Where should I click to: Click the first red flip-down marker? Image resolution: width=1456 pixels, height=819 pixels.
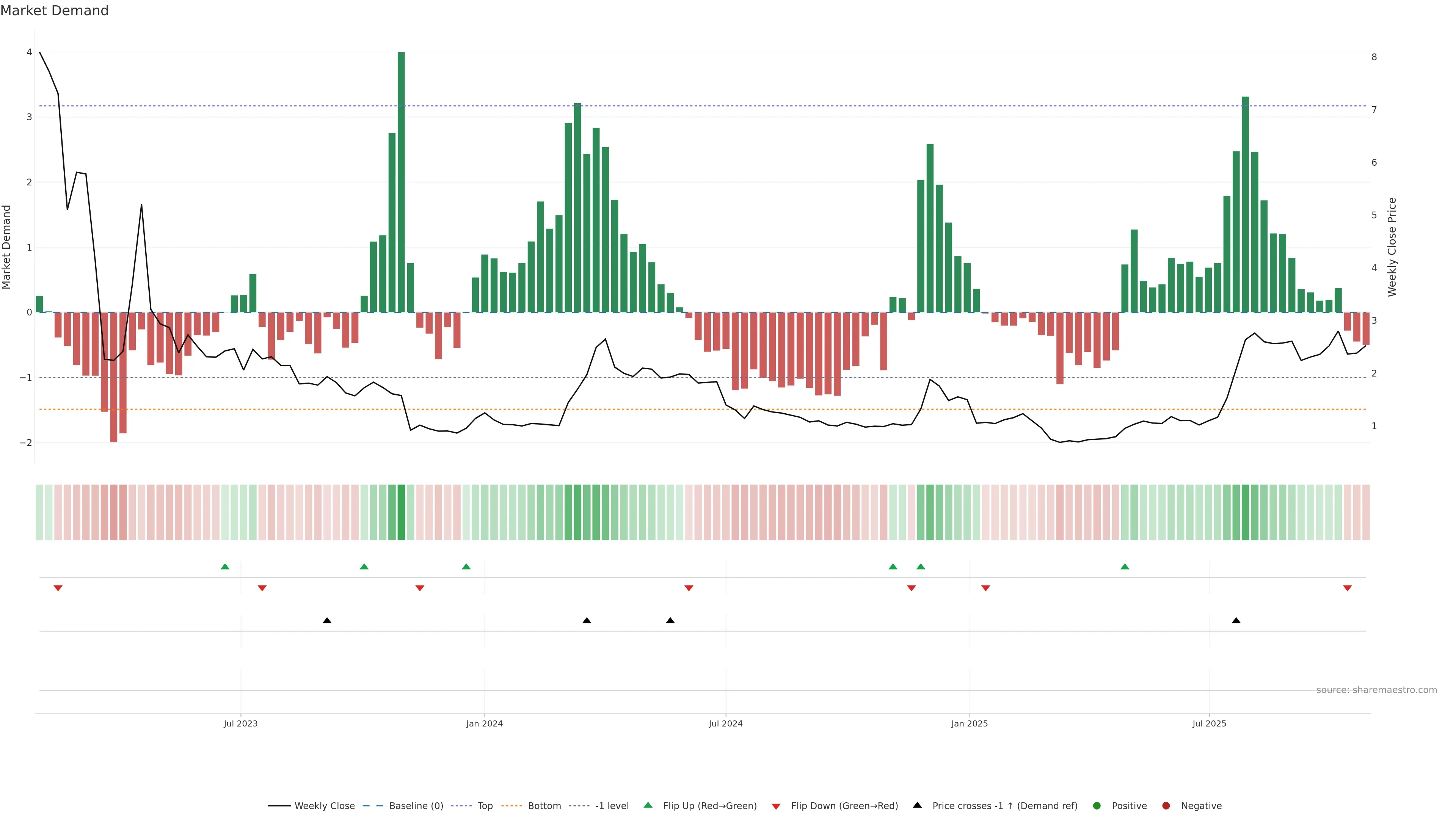58,588
